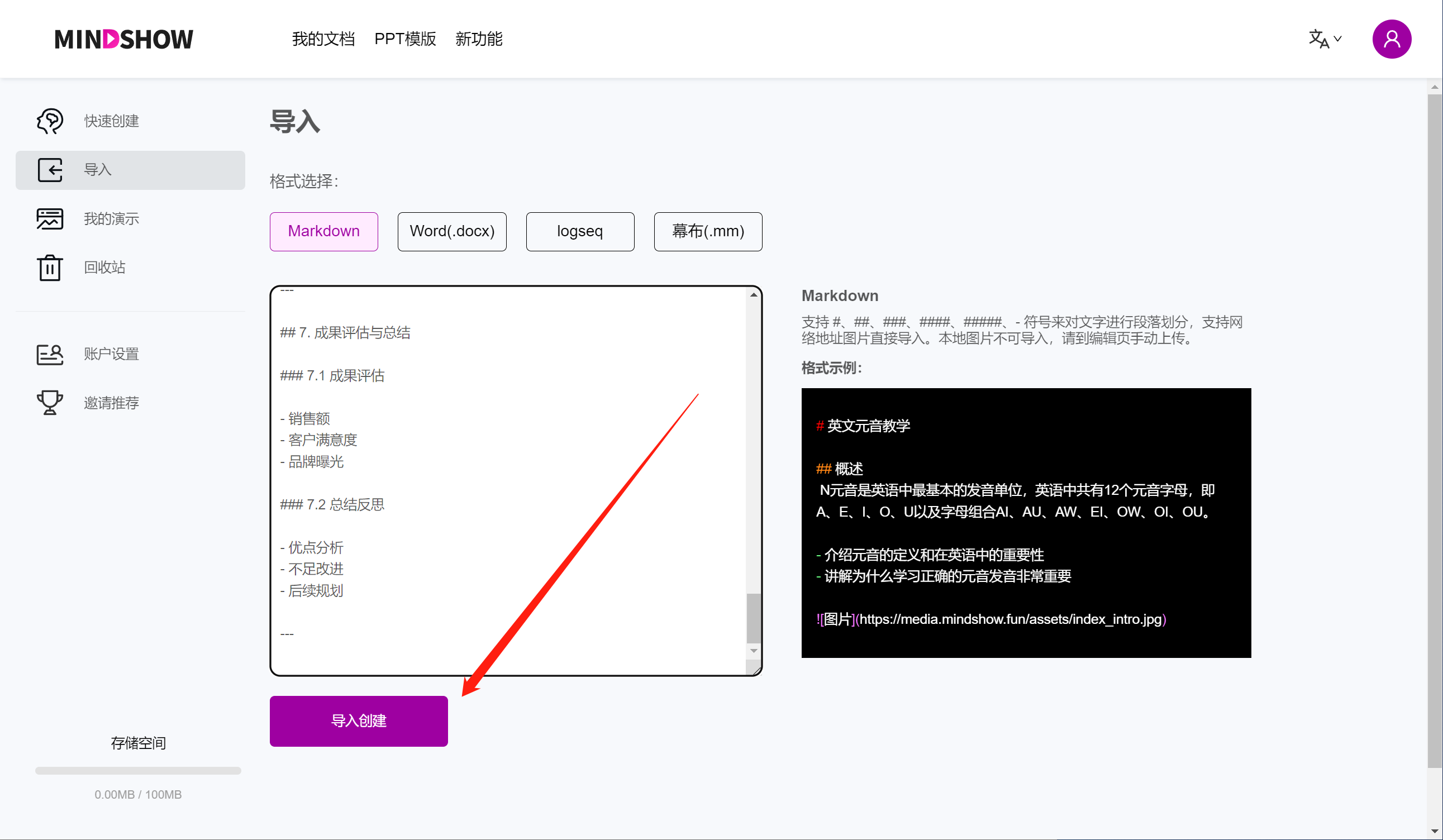Open account settings icon in sidebar

[50, 354]
